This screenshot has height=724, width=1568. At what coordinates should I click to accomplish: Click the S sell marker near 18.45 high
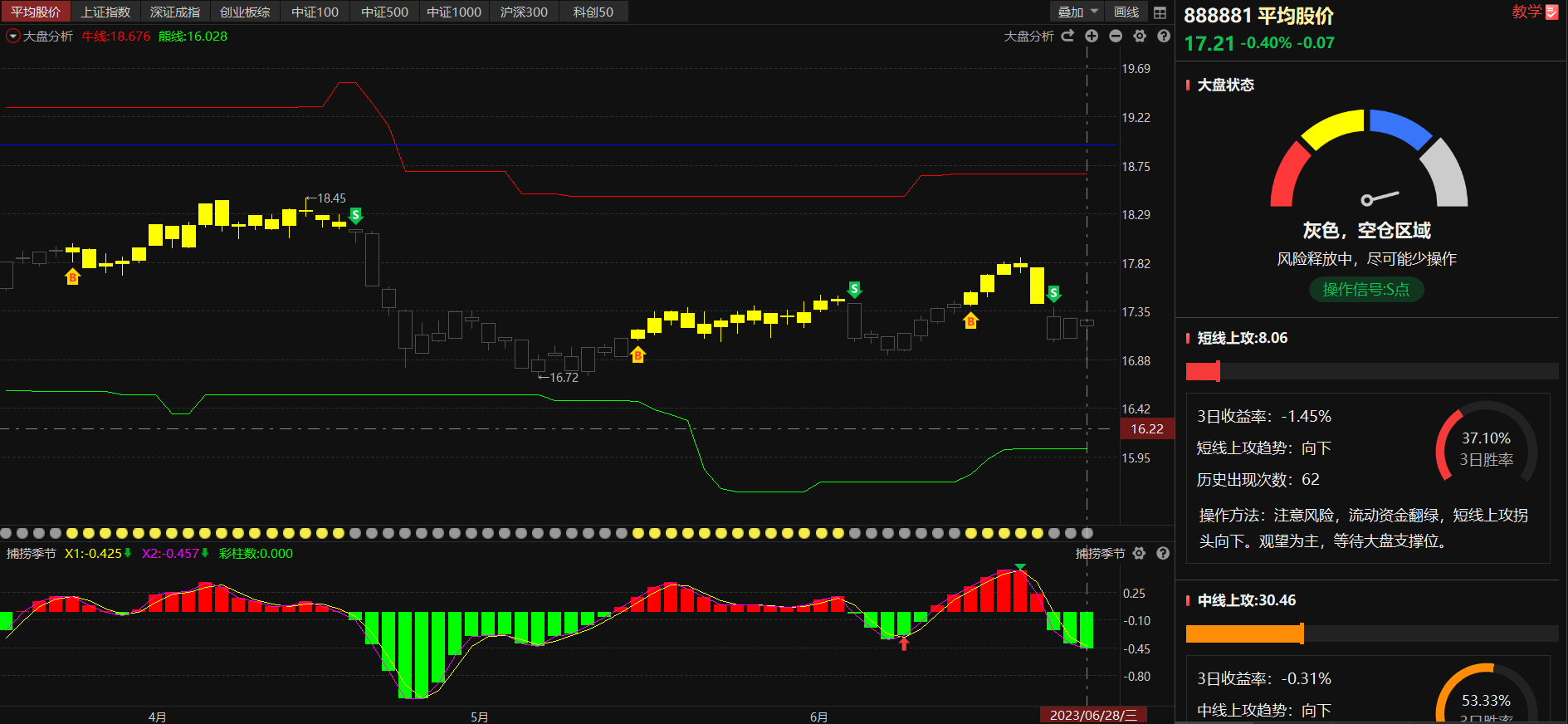click(x=355, y=216)
